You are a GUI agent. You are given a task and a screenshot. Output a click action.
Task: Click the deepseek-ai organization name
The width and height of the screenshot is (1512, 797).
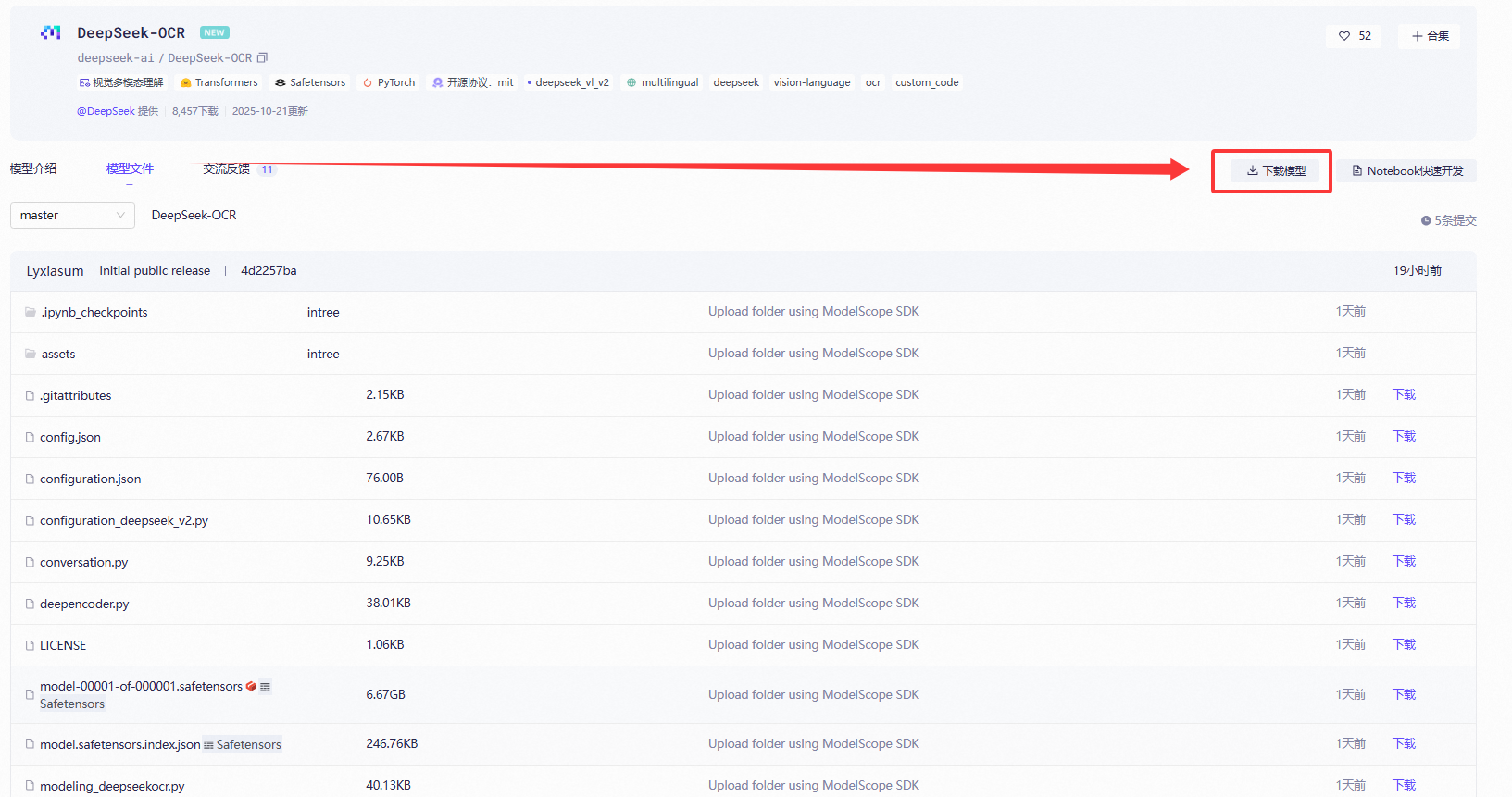pyautogui.click(x=116, y=57)
